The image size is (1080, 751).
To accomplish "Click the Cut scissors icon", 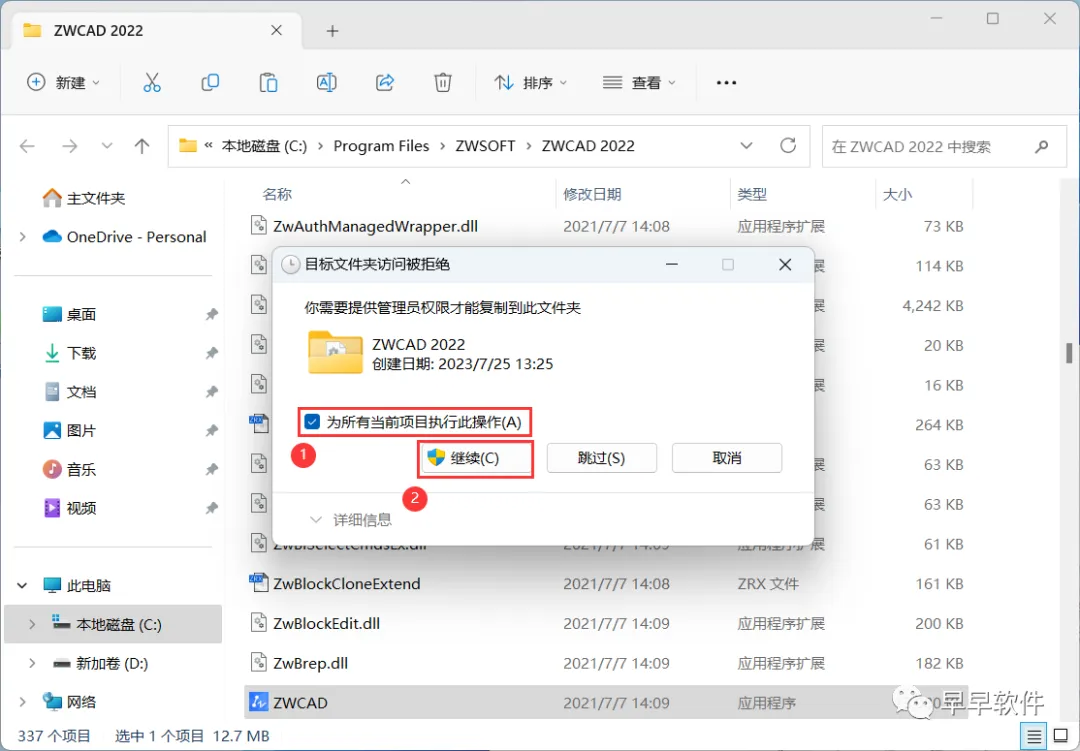I will pos(152,83).
